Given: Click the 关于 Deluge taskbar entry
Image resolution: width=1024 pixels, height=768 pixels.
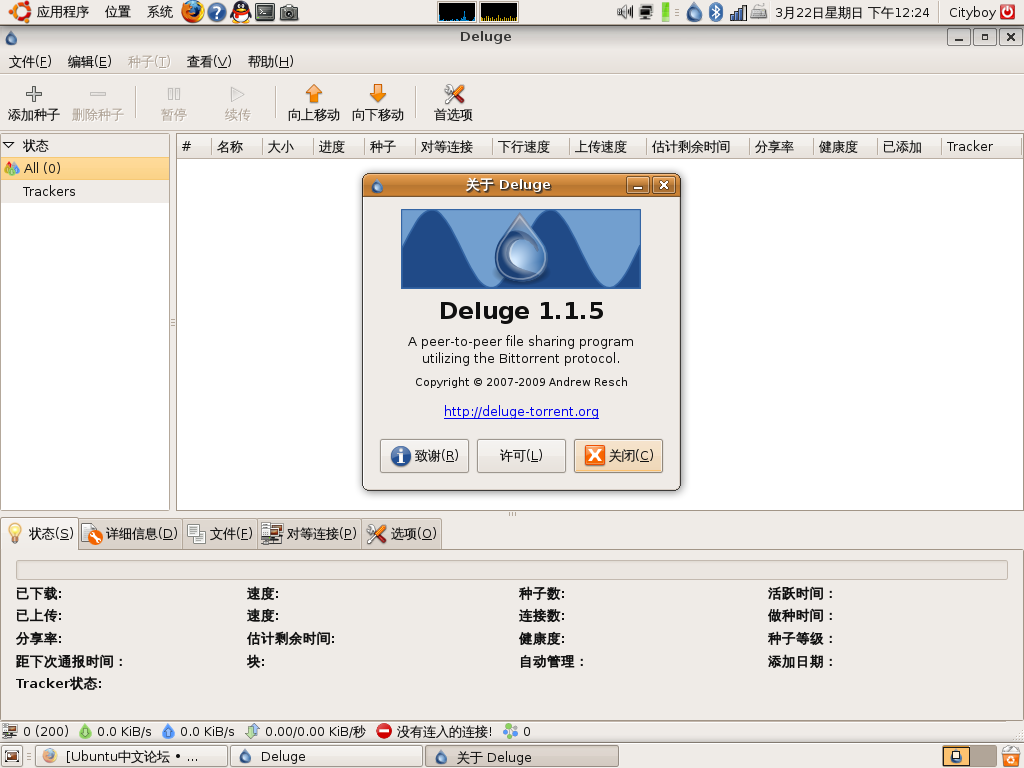Looking at the screenshot, I should coord(522,756).
